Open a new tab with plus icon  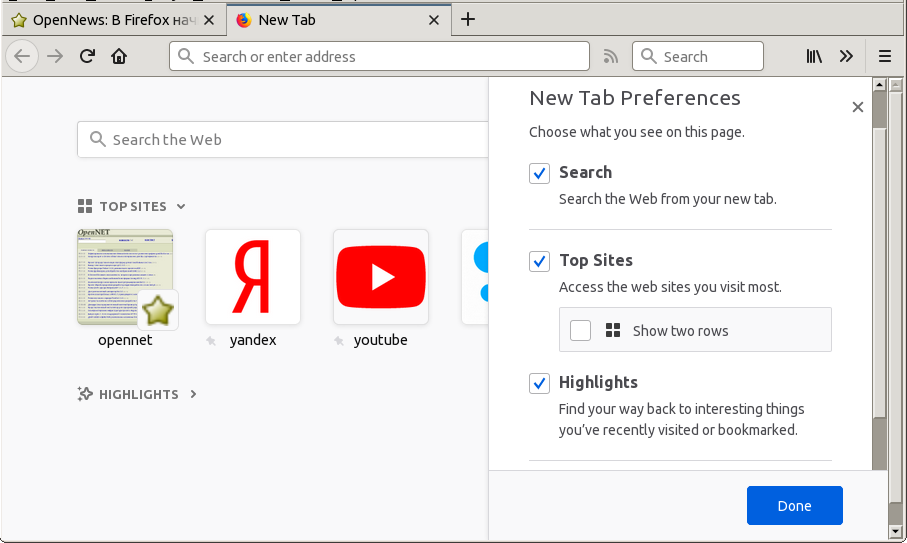point(468,19)
